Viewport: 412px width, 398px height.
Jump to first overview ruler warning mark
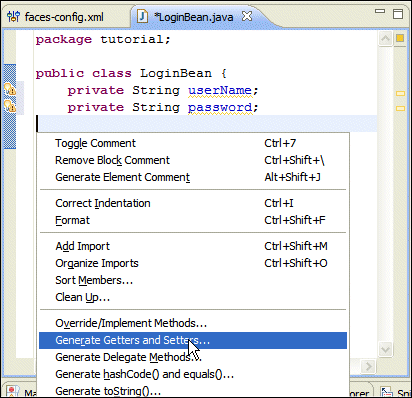click(x=400, y=94)
